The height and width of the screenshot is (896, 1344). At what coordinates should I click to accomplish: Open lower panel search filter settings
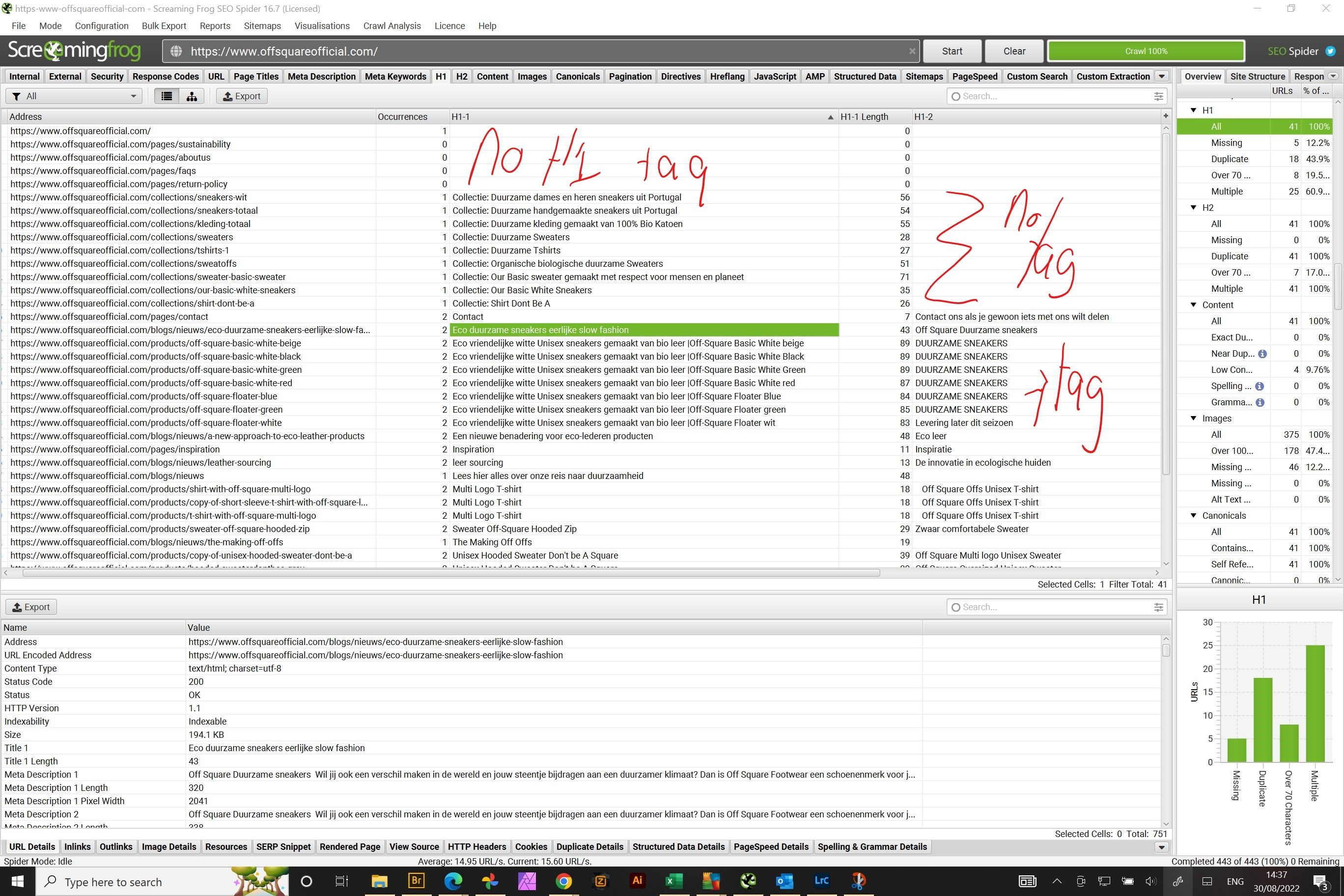1158,607
